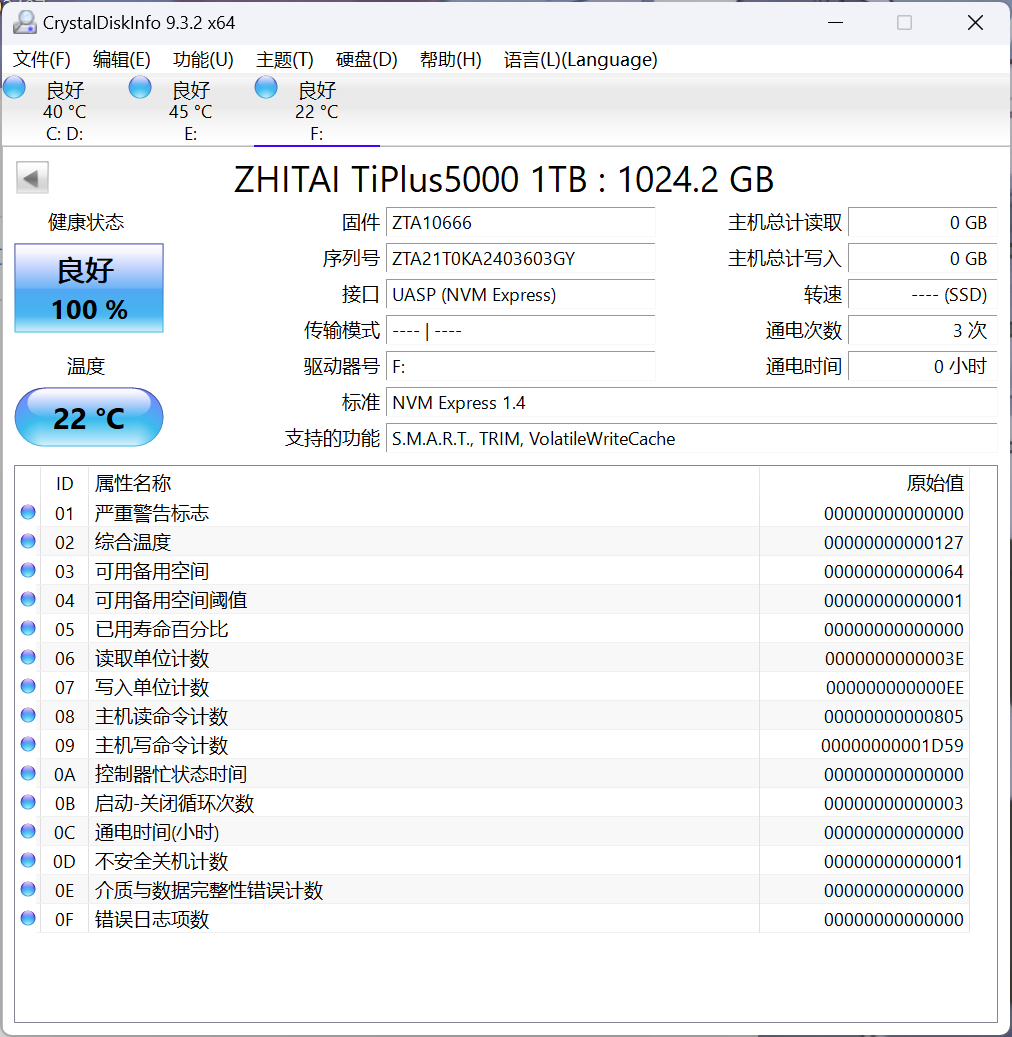Click the status dot beside 已用寿命百分比 attribute
The image size is (1012, 1037).
[27, 628]
